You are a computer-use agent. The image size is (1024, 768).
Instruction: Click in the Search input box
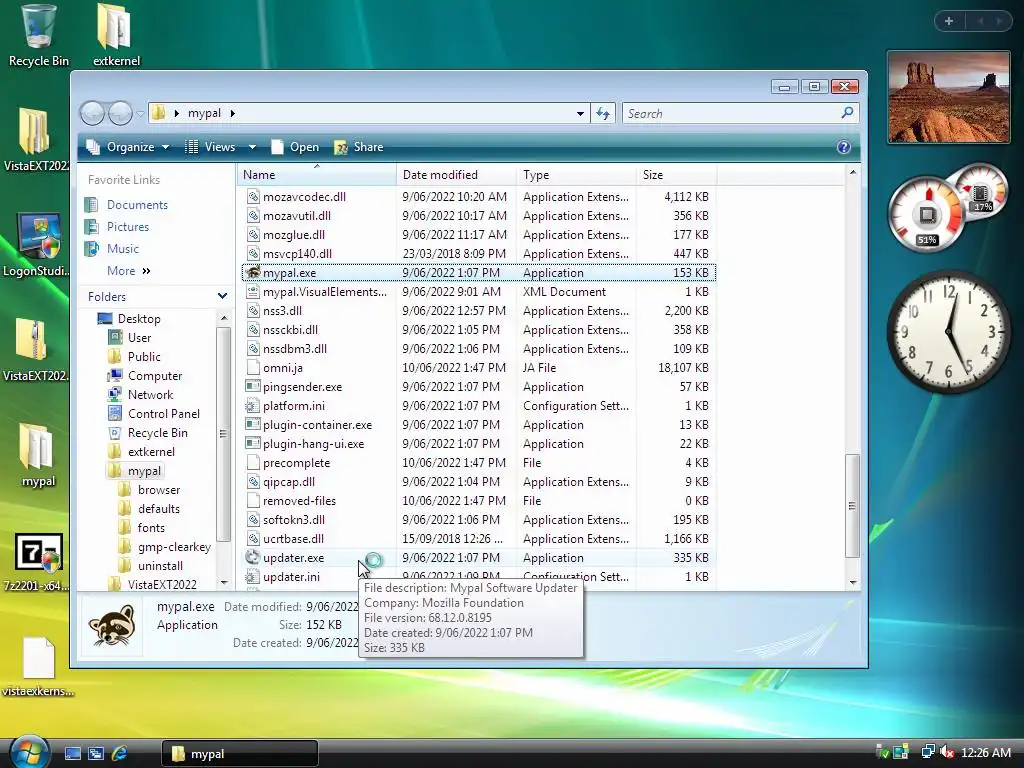point(731,114)
